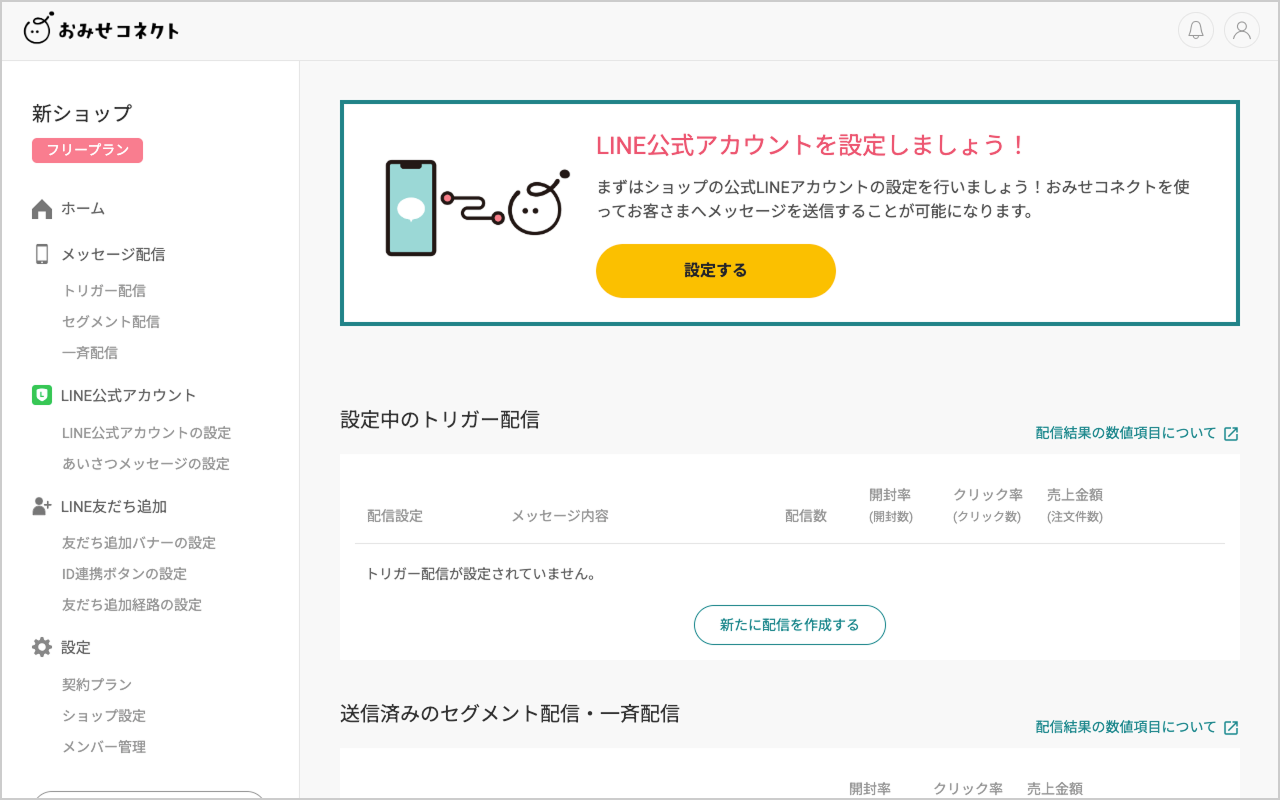Open 設定 menu section label
Viewport: 1280px width, 800px height.
coord(76,647)
